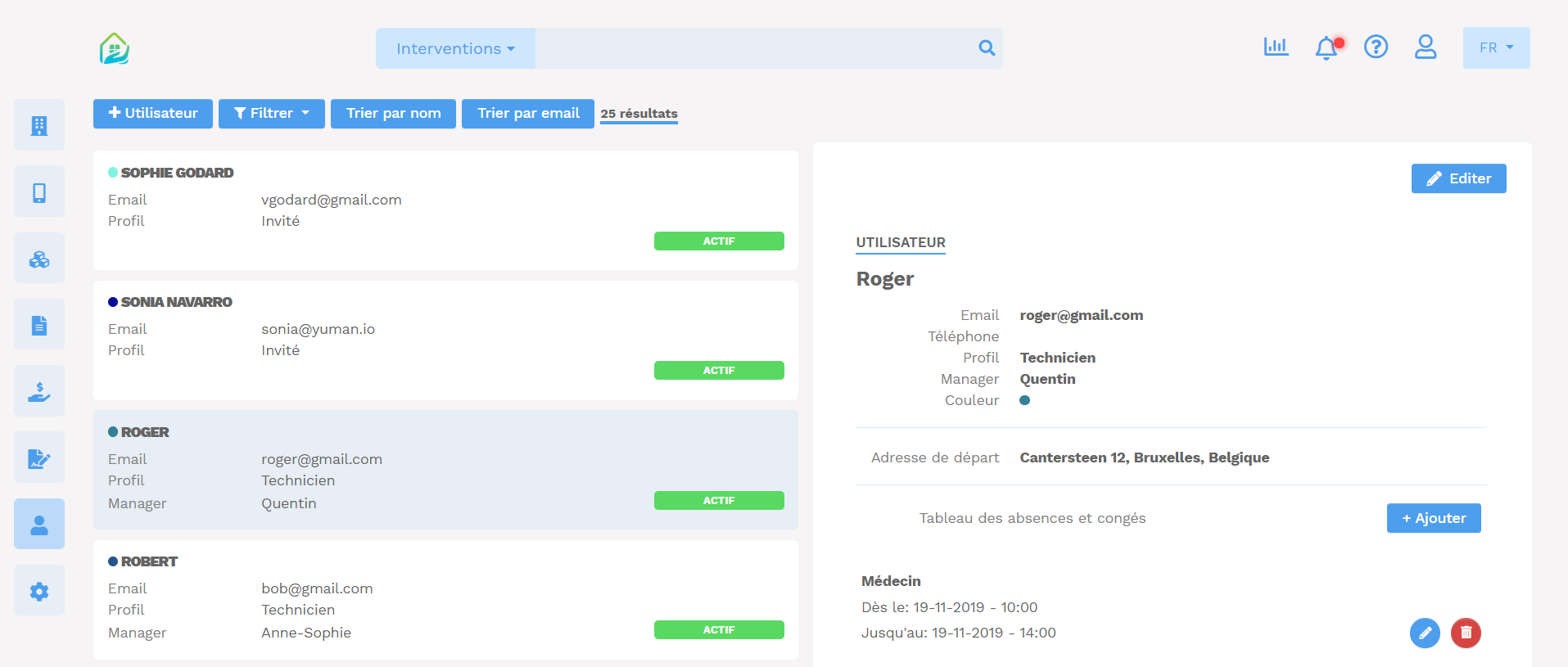
Task: Click + Ajouter for absences
Action: point(1434,518)
